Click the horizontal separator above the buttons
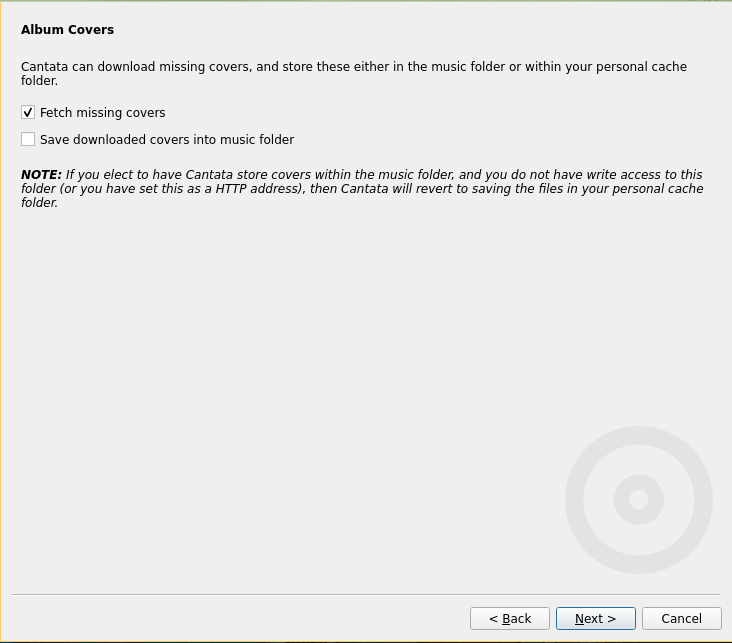The image size is (732, 643). (366, 595)
